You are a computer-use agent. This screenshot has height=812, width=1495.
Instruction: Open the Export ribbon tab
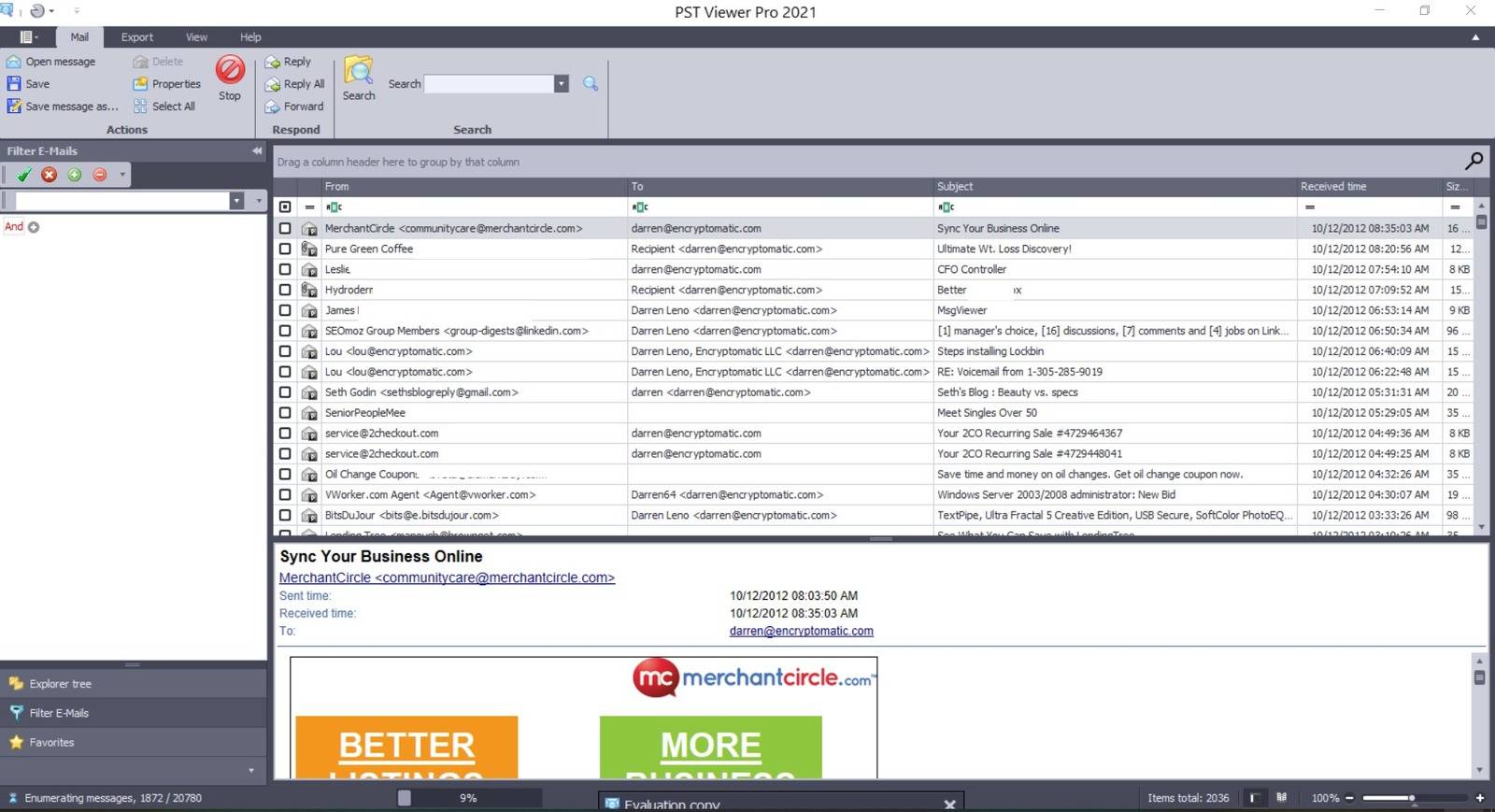(x=137, y=37)
